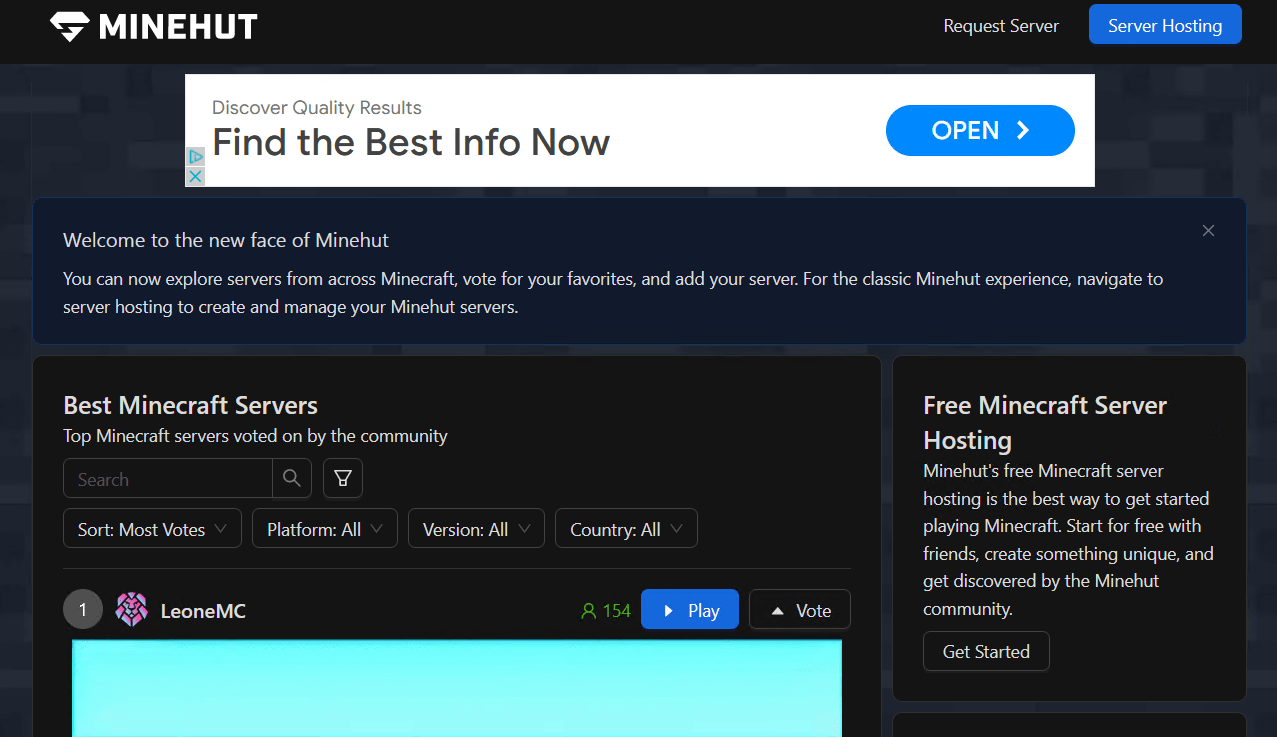This screenshot has height=737, width=1277.
Task: Click the player count icon next to 154
Action: [x=589, y=610]
